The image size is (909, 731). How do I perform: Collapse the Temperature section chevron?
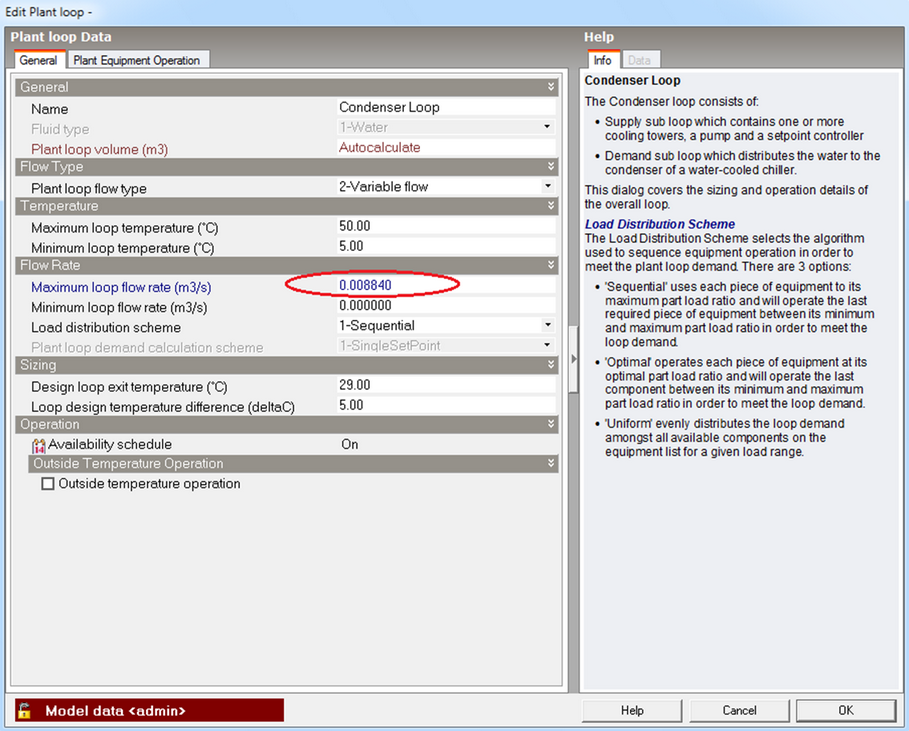(x=550, y=206)
